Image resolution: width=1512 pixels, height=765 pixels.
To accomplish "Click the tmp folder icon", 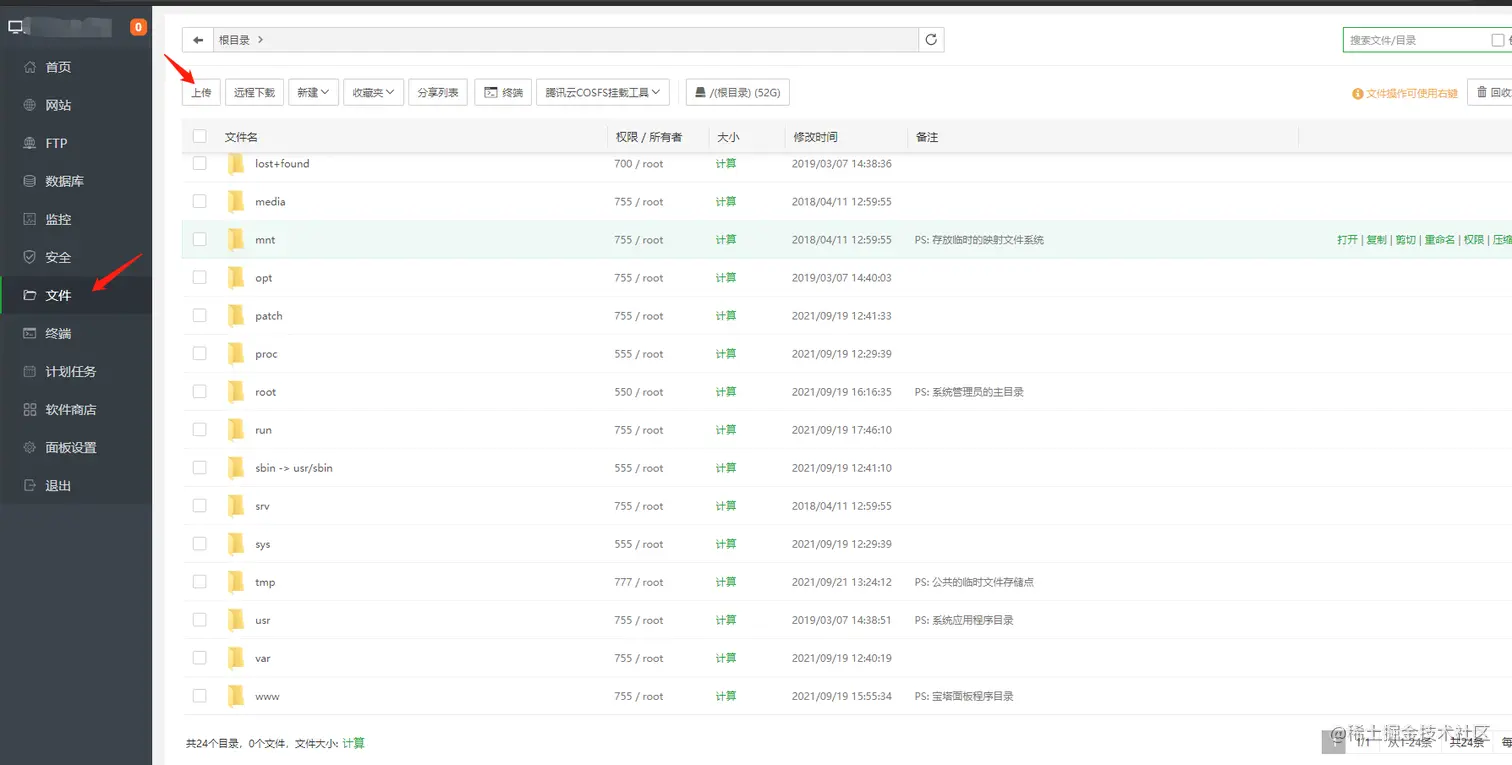I will coord(236,582).
